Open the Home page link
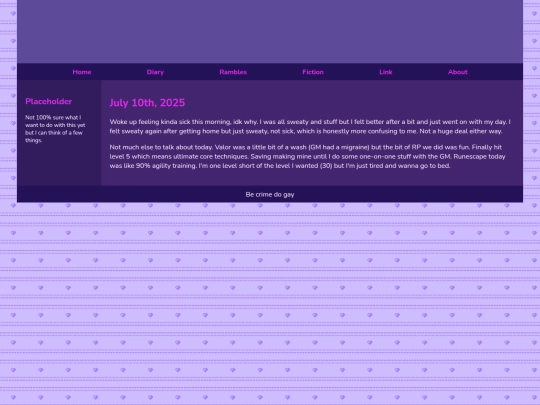The width and height of the screenshot is (540, 405). 82,72
